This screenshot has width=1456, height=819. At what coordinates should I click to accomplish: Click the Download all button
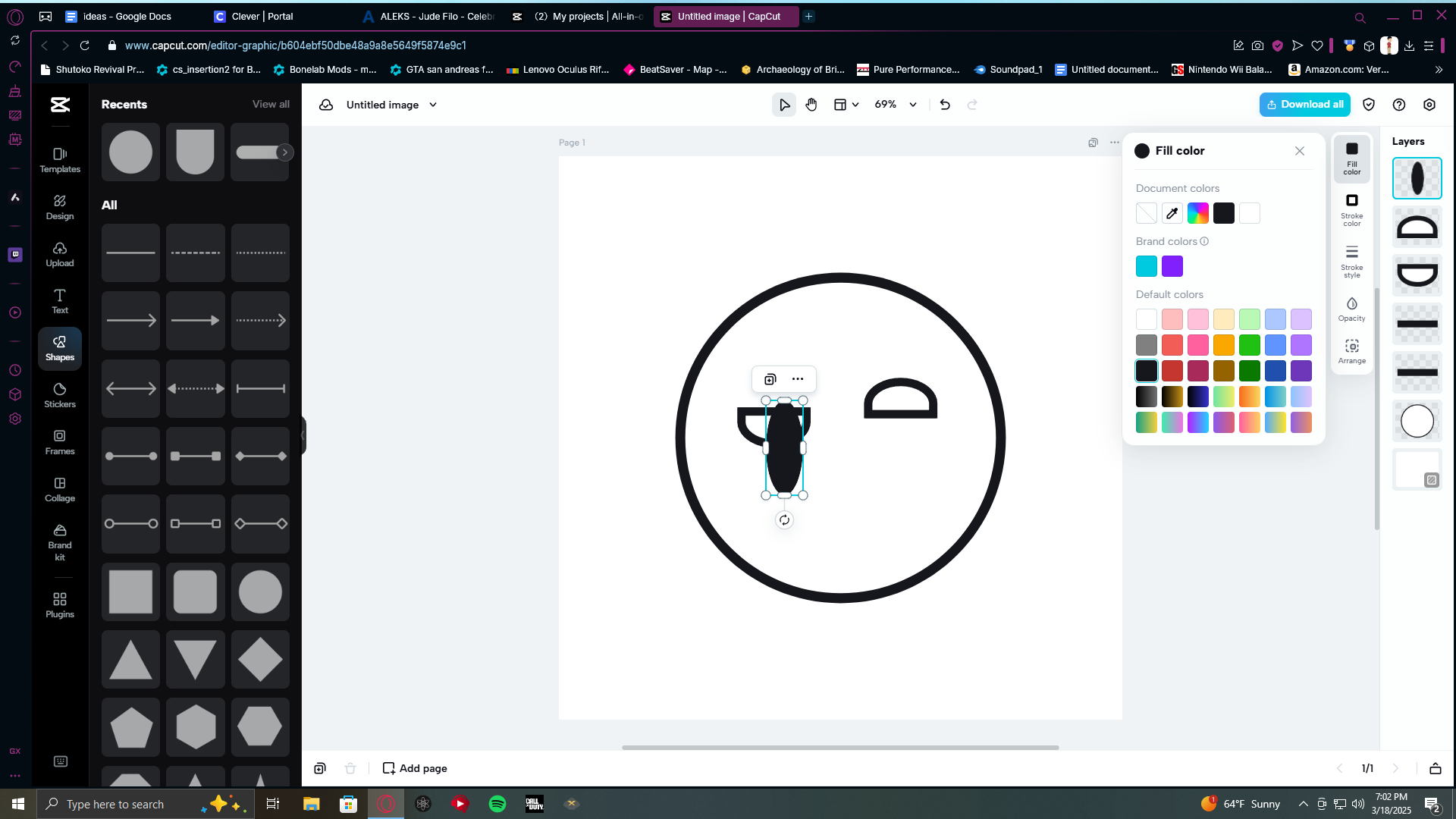point(1304,105)
